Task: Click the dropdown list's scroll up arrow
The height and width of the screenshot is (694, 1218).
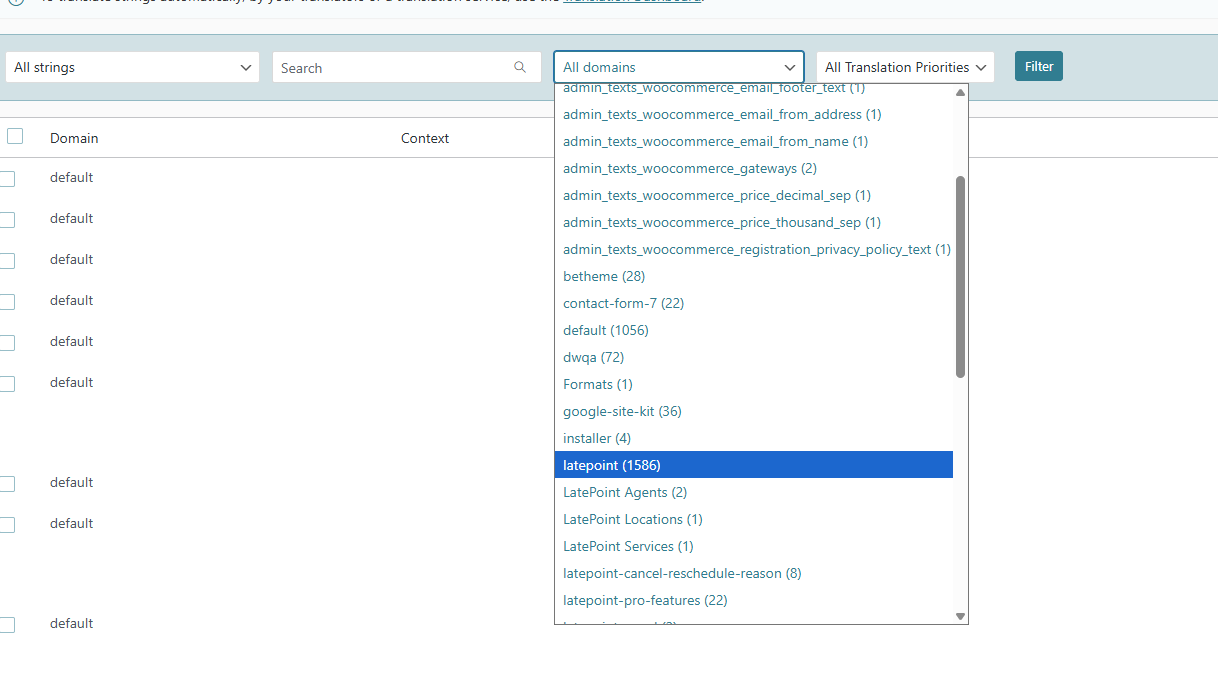Action: click(960, 92)
